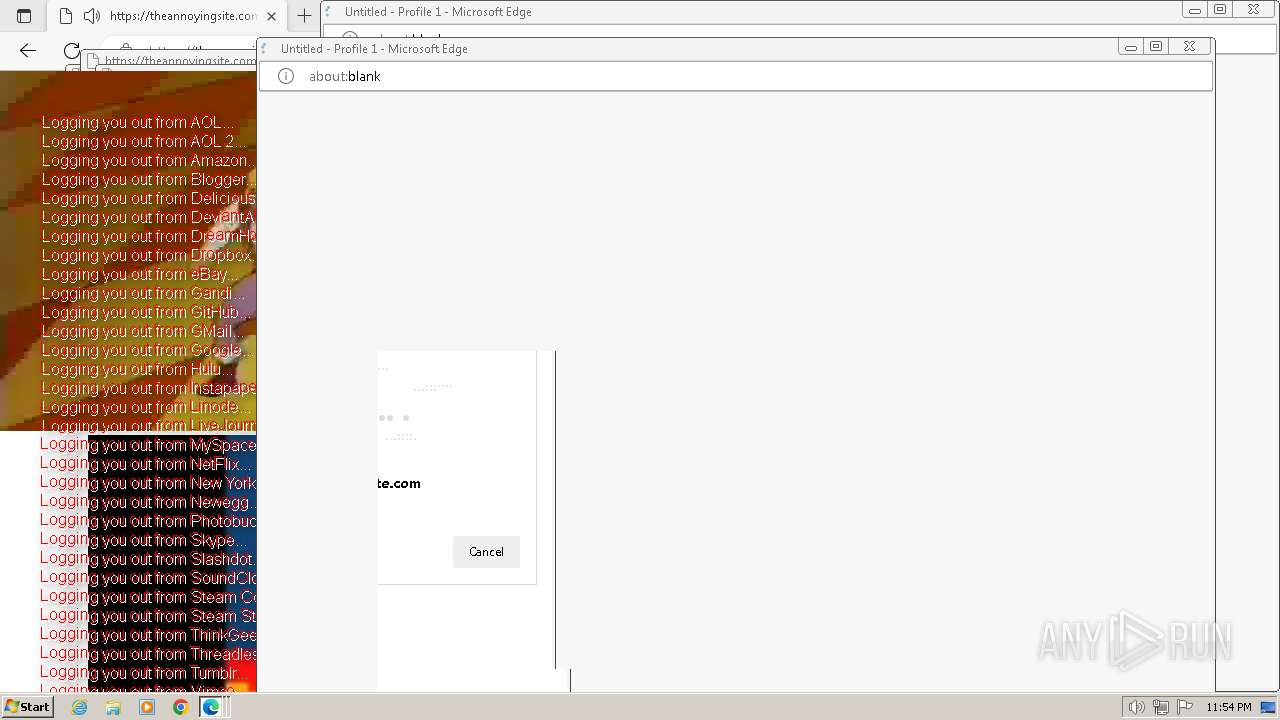Launch Google Chrome from the taskbar
1280x720 pixels.
click(x=180, y=707)
